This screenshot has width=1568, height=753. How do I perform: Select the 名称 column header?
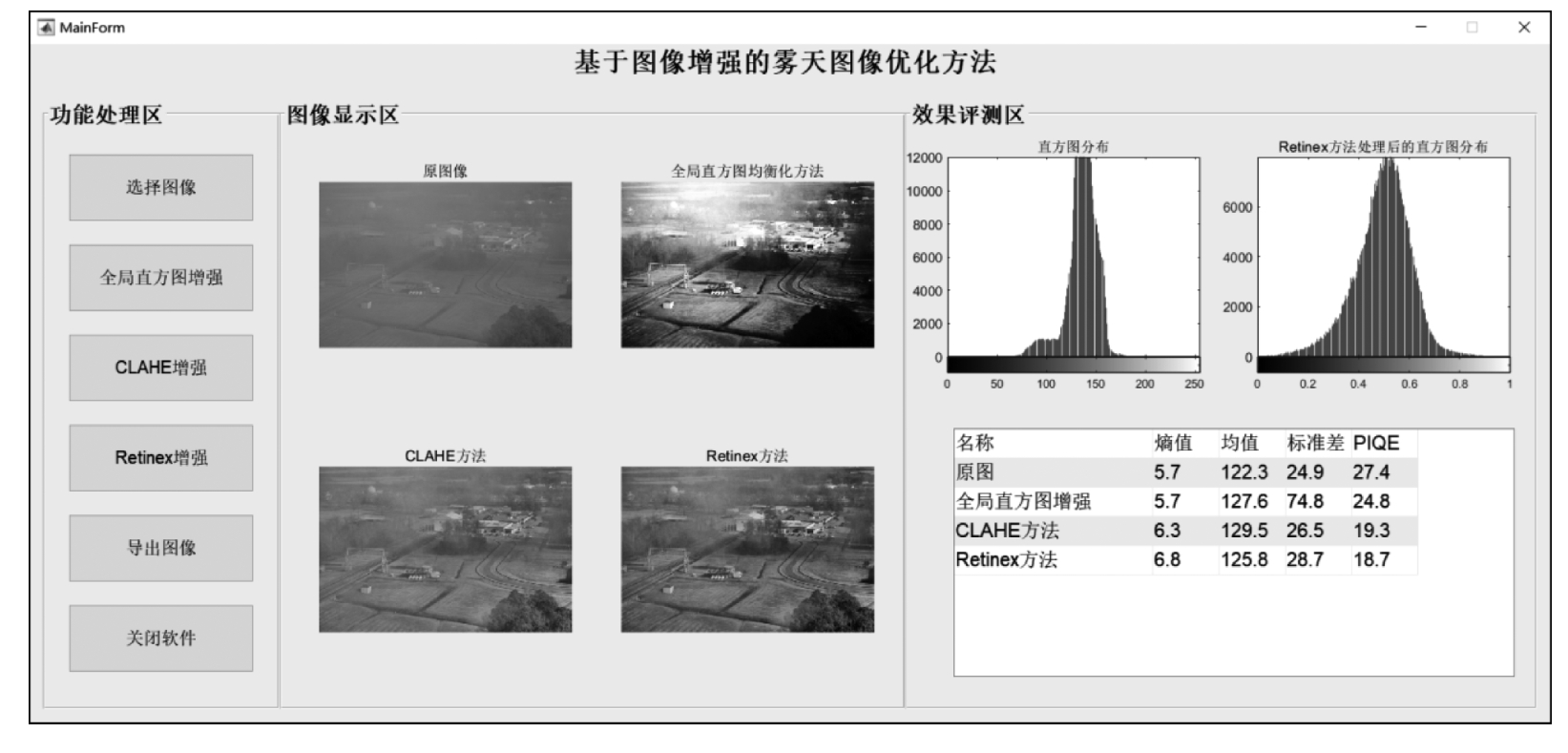pyautogui.click(x=1053, y=443)
